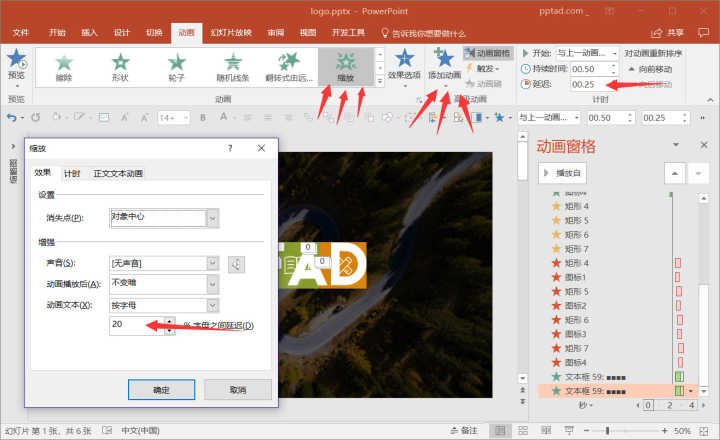This screenshot has height=440, width=720.
Task: Open the 切换 ribbon tab
Action: (154, 33)
